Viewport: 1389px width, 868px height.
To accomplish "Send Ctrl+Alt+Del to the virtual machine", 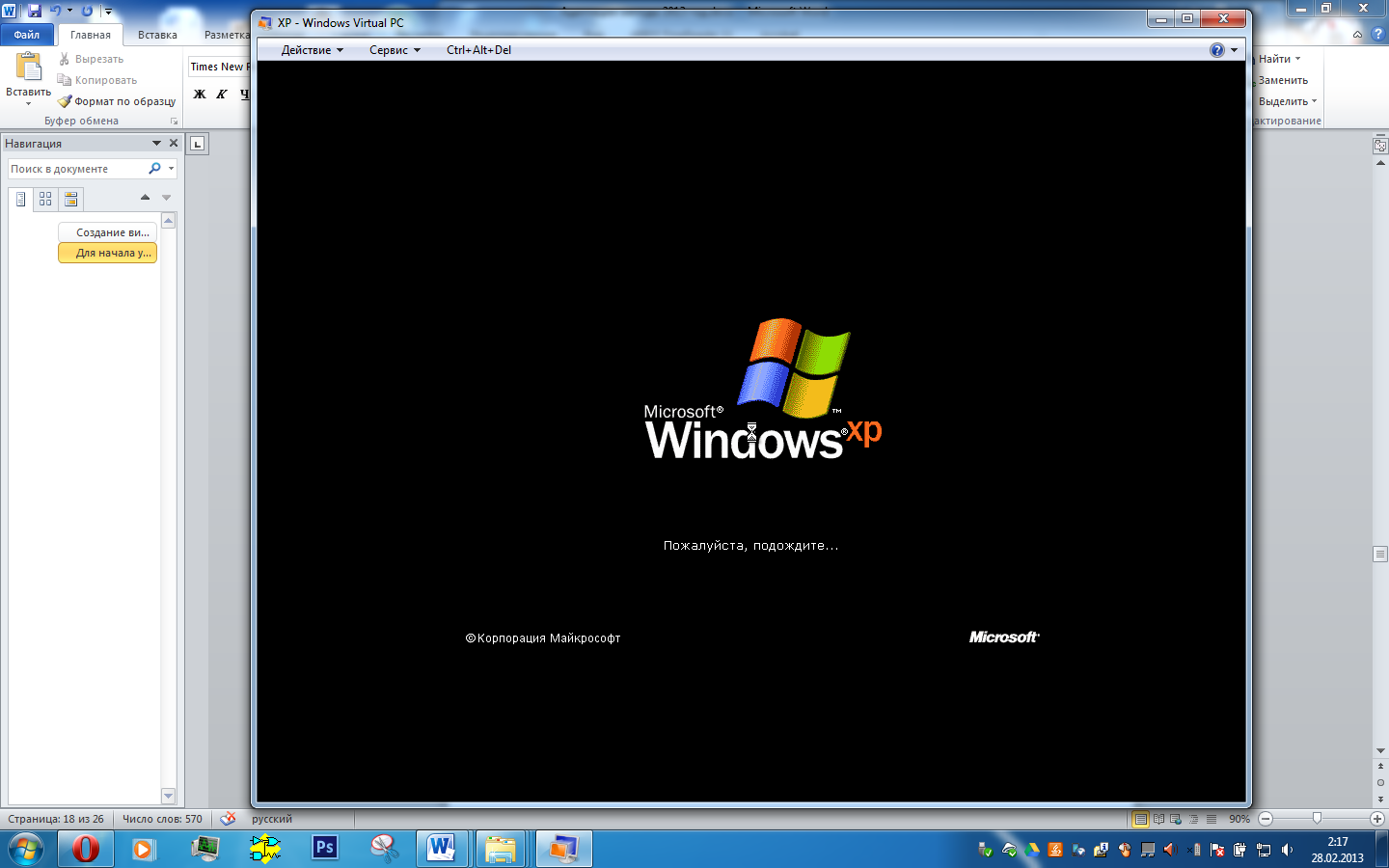I will [x=478, y=50].
